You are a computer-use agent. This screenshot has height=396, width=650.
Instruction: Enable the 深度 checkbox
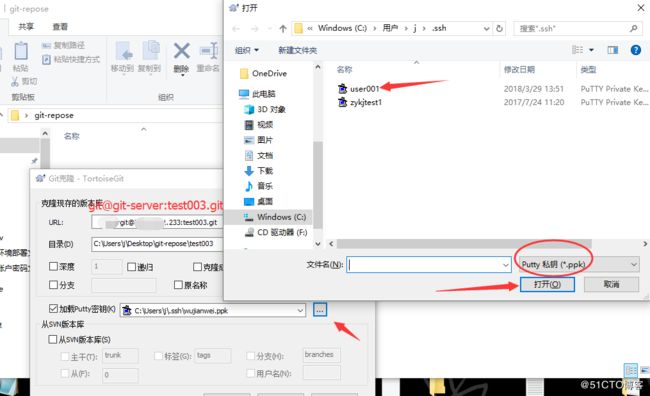[53, 266]
